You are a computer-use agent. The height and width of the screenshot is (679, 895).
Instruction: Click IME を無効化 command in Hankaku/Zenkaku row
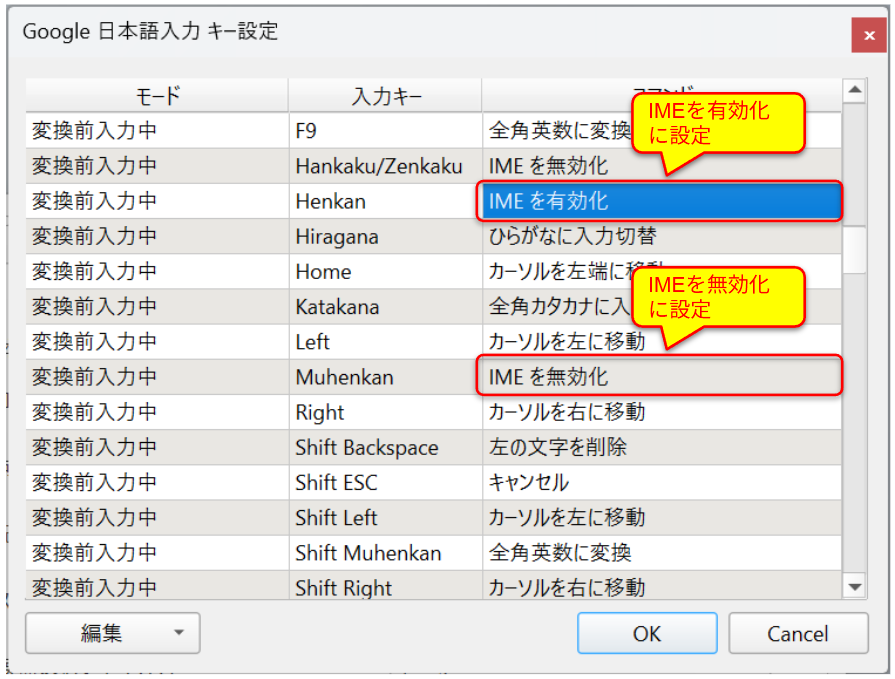point(662,166)
